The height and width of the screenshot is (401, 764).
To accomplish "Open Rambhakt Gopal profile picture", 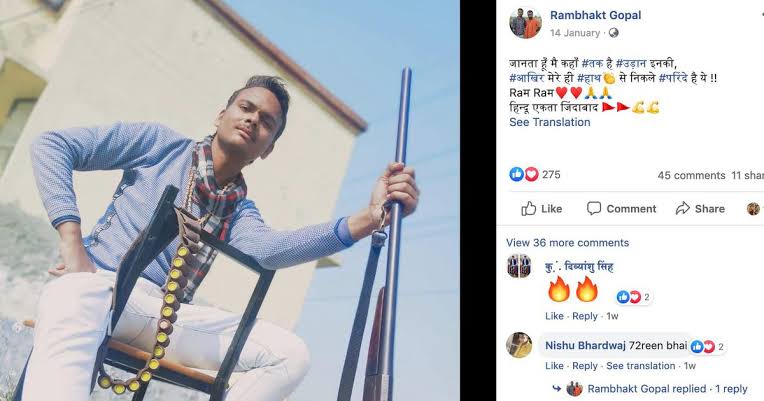I will point(525,23).
